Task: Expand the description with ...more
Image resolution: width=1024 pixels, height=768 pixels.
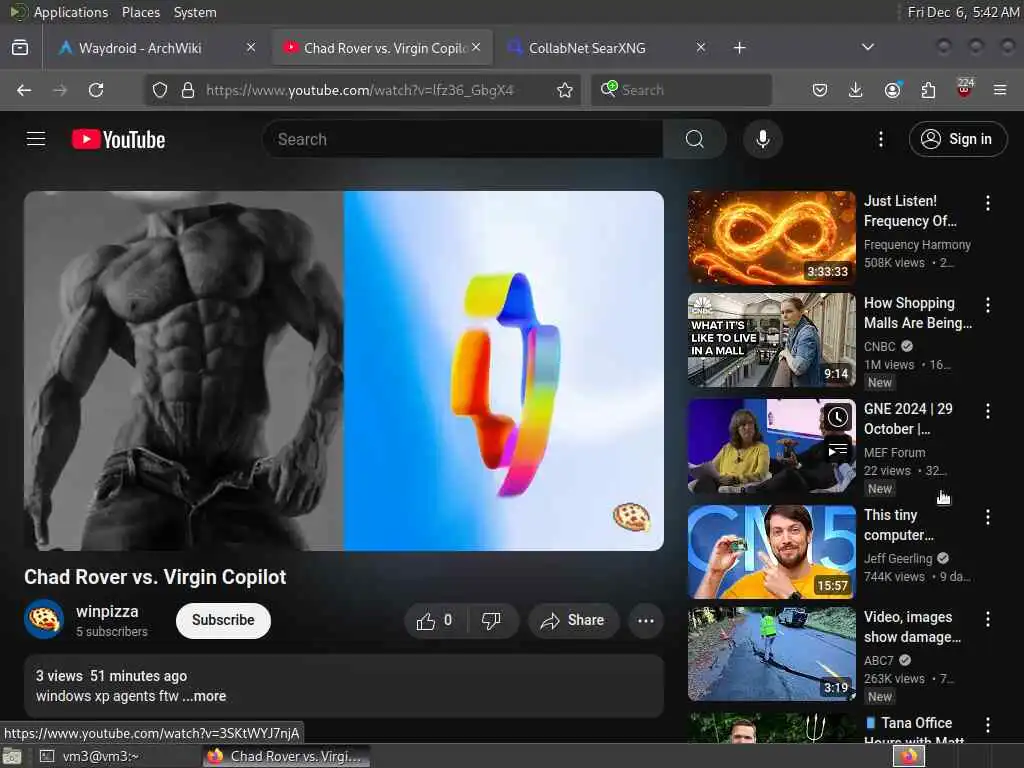Action: coord(204,696)
